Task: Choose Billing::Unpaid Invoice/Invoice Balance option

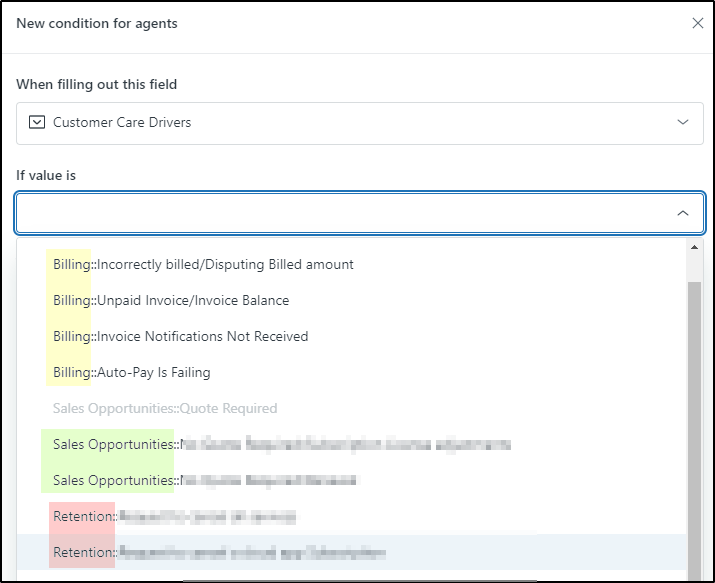Action: 171,301
